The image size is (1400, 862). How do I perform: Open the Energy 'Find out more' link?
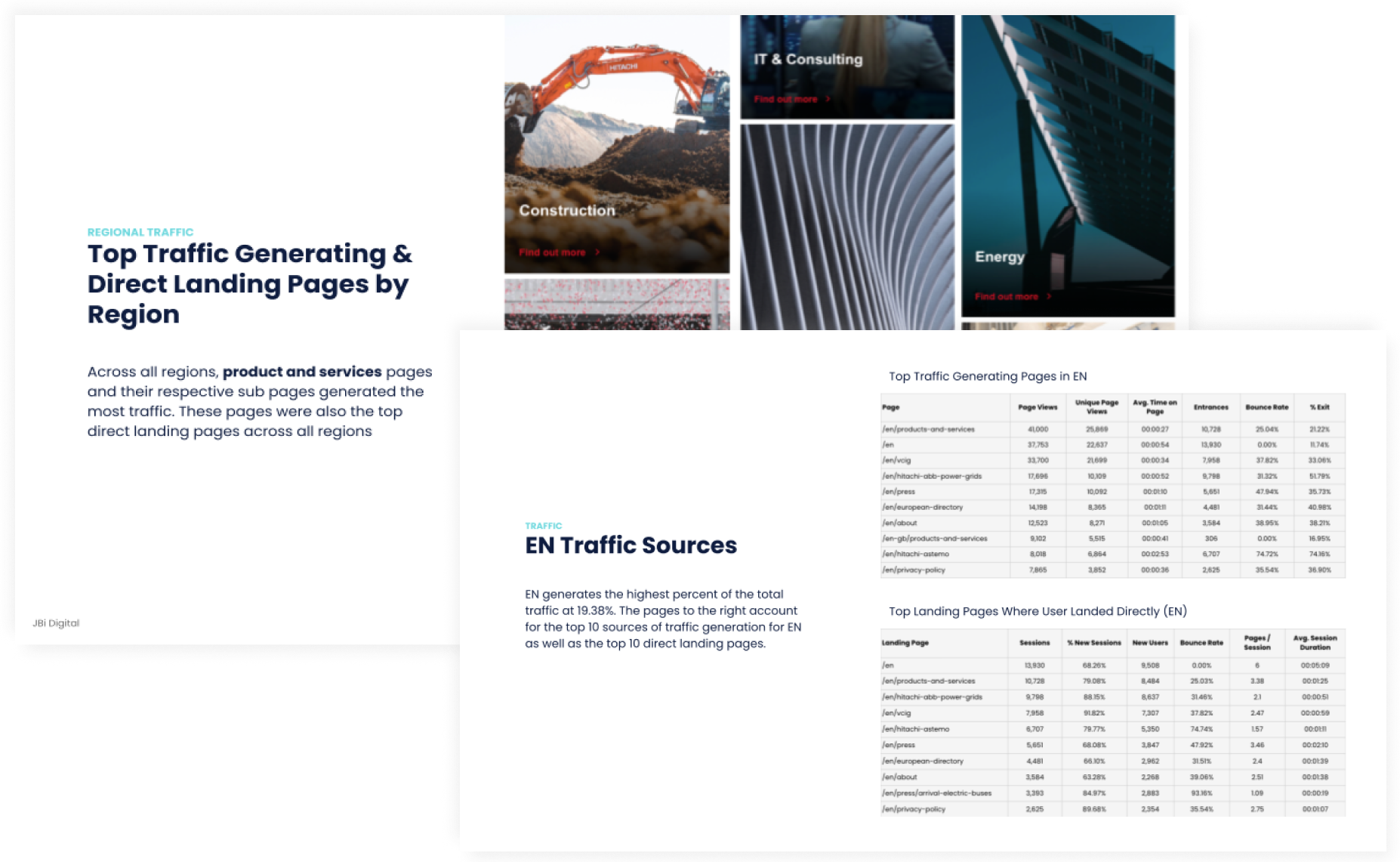(1013, 296)
